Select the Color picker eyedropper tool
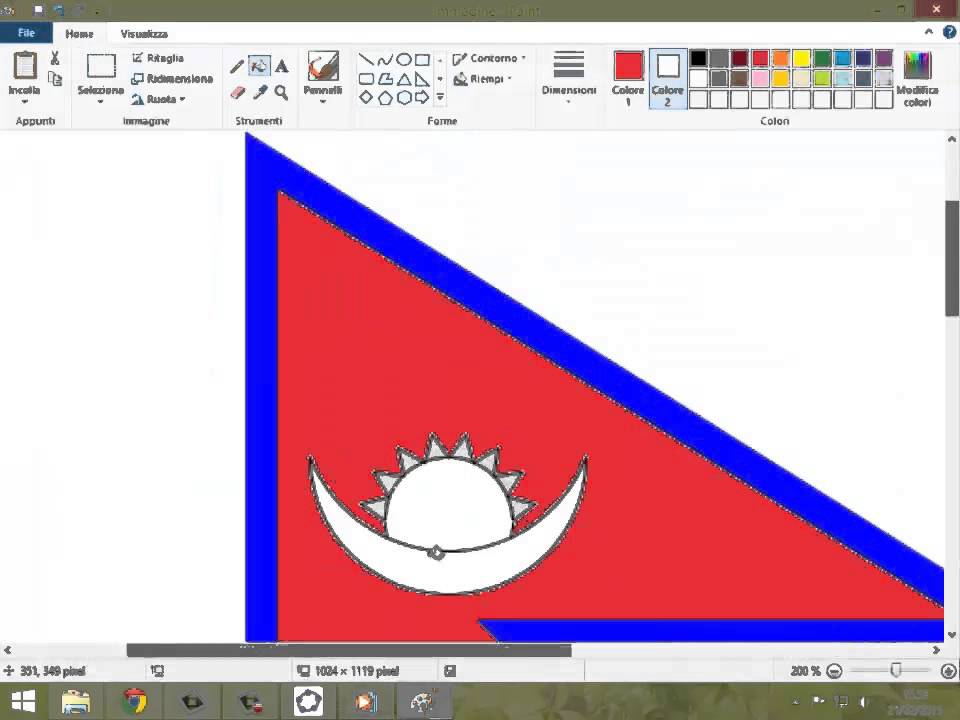This screenshot has width=960, height=720. coord(260,92)
